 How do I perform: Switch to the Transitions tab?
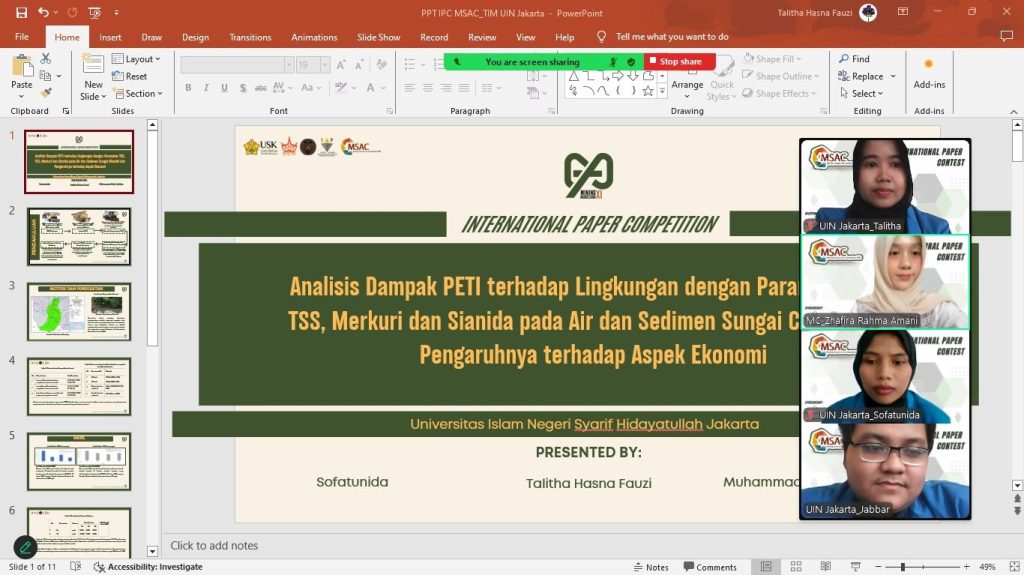pyautogui.click(x=250, y=37)
